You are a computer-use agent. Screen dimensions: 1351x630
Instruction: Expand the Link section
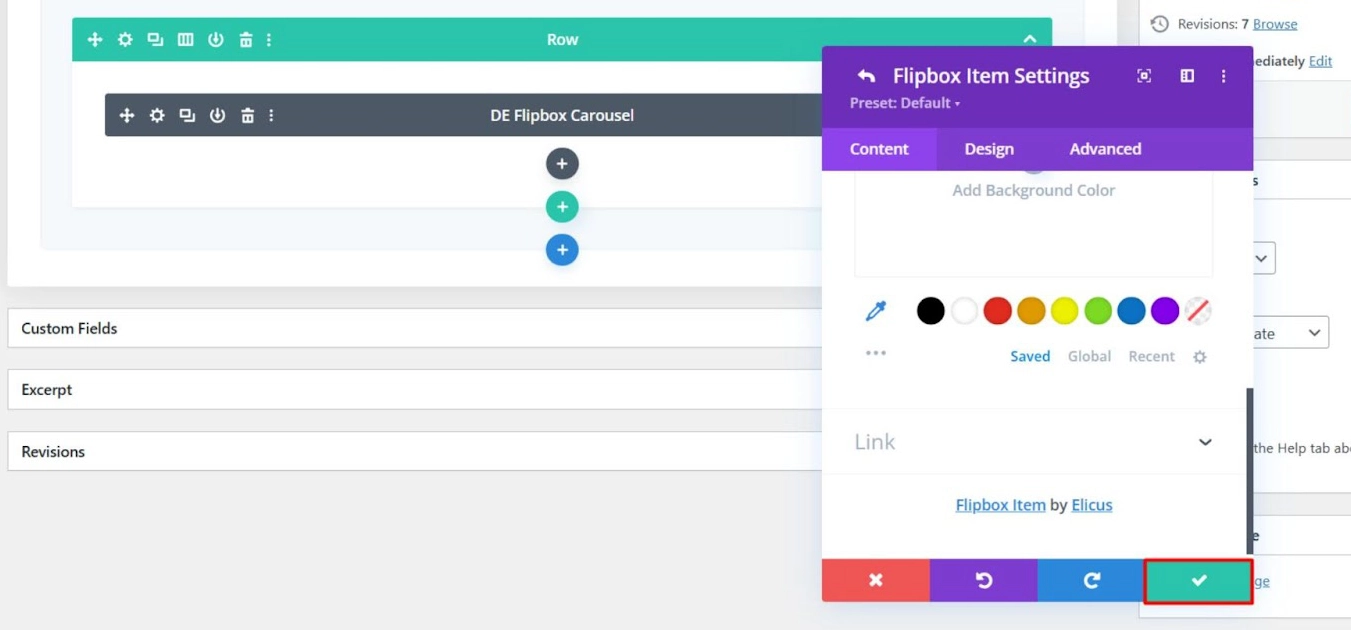click(x=1034, y=442)
